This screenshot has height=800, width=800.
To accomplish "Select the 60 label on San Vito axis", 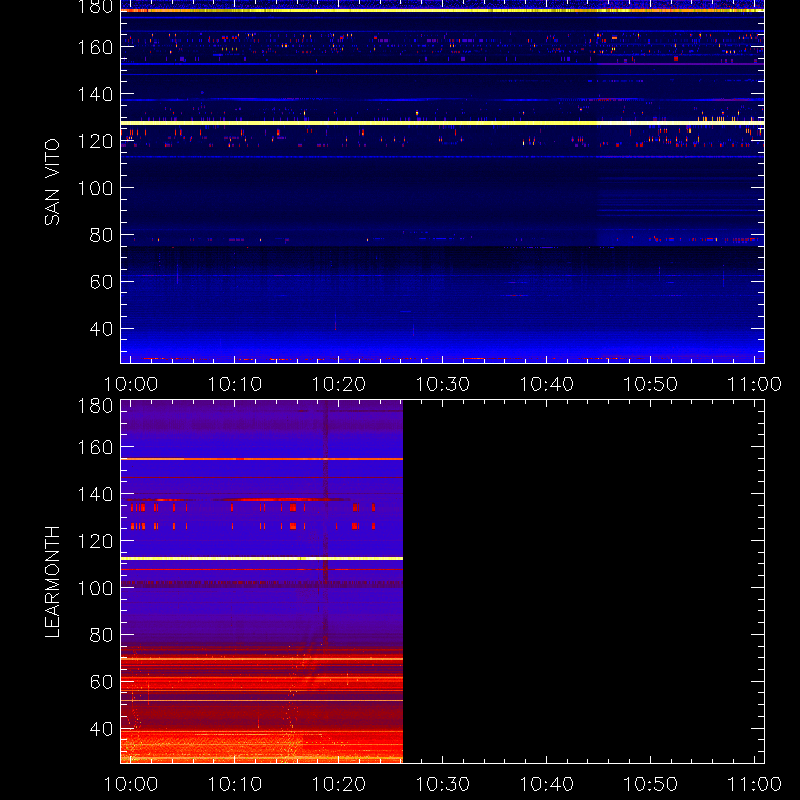I will [x=101, y=282].
